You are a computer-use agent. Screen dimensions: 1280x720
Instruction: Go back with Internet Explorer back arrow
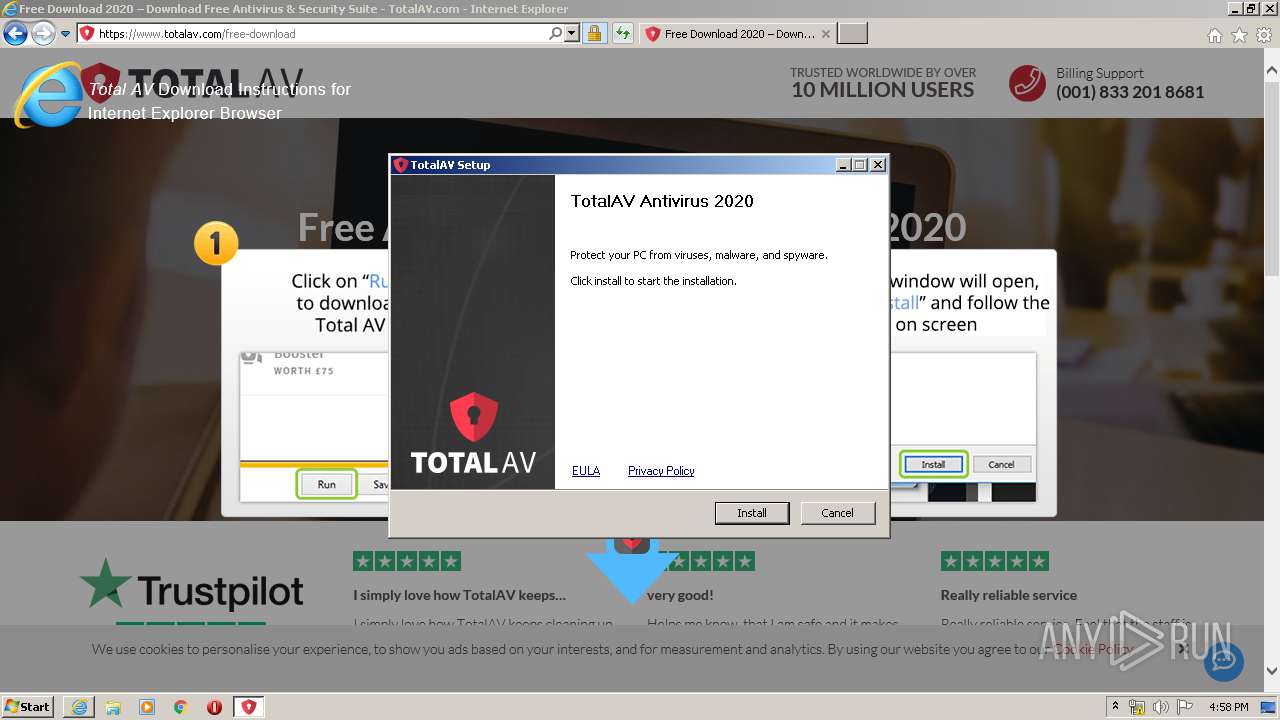[x=15, y=33]
